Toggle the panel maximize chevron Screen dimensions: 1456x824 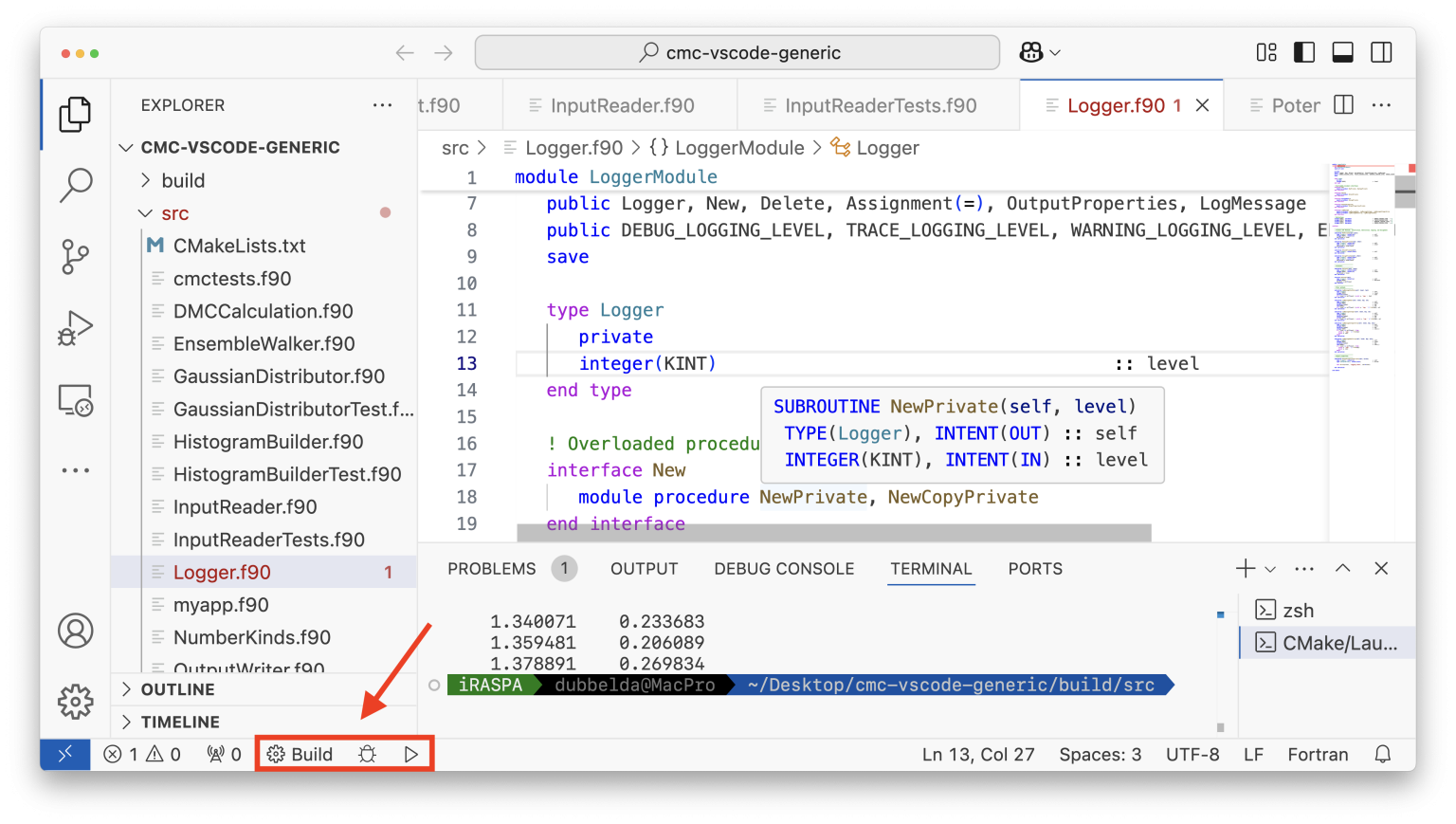1342,568
